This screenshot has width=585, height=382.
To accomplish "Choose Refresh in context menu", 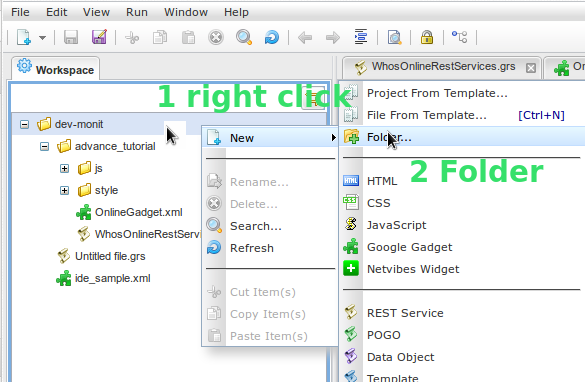I will click(270, 248).
